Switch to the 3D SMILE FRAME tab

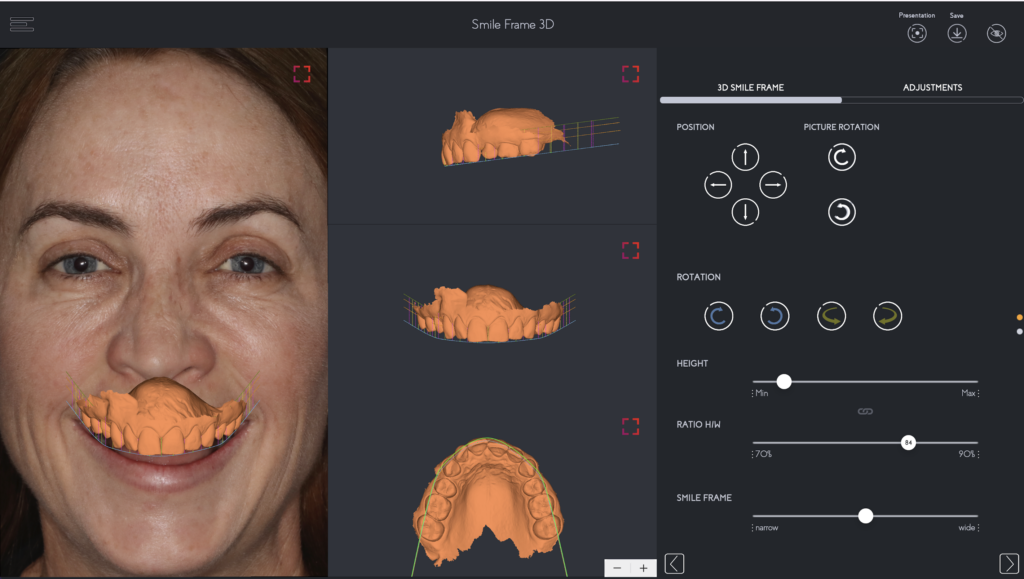coord(750,87)
